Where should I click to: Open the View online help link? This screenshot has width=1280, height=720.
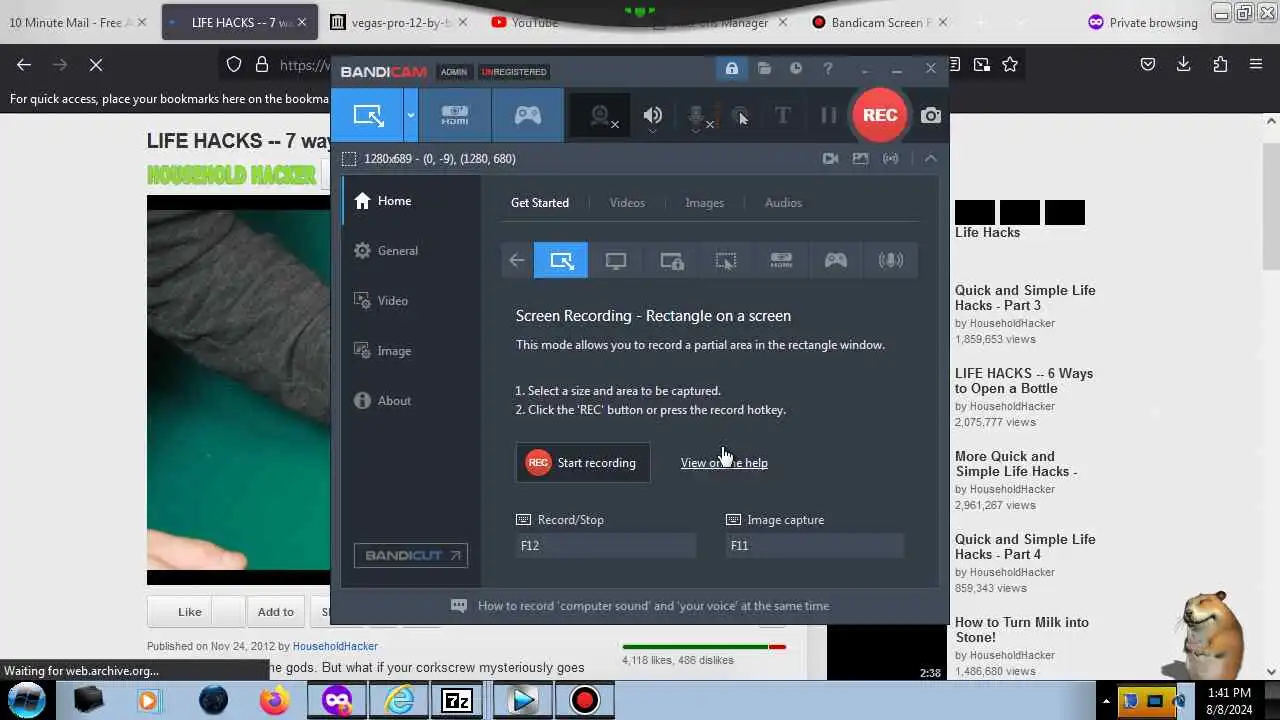[x=724, y=463]
